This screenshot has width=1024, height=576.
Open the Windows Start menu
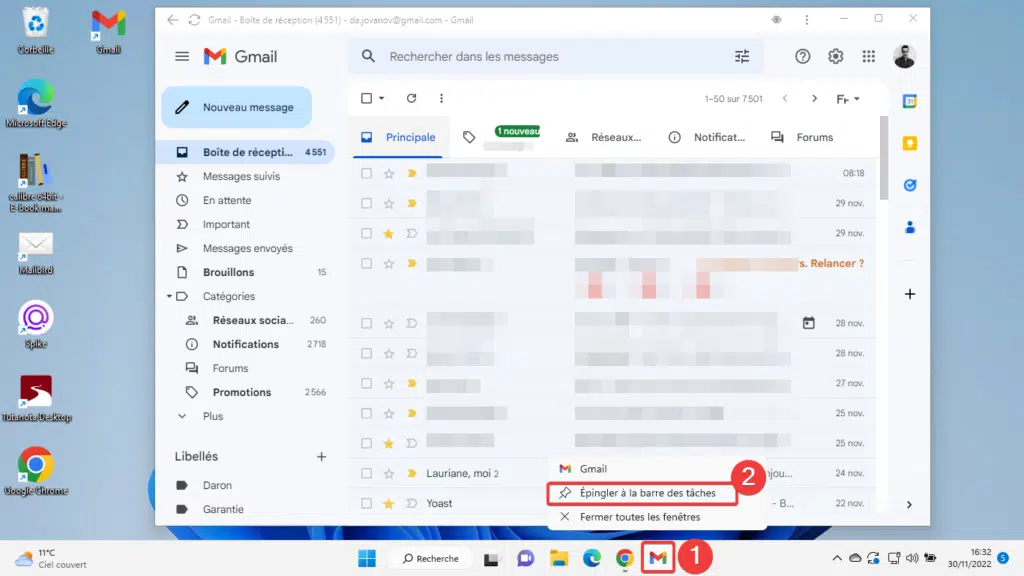[x=367, y=558]
